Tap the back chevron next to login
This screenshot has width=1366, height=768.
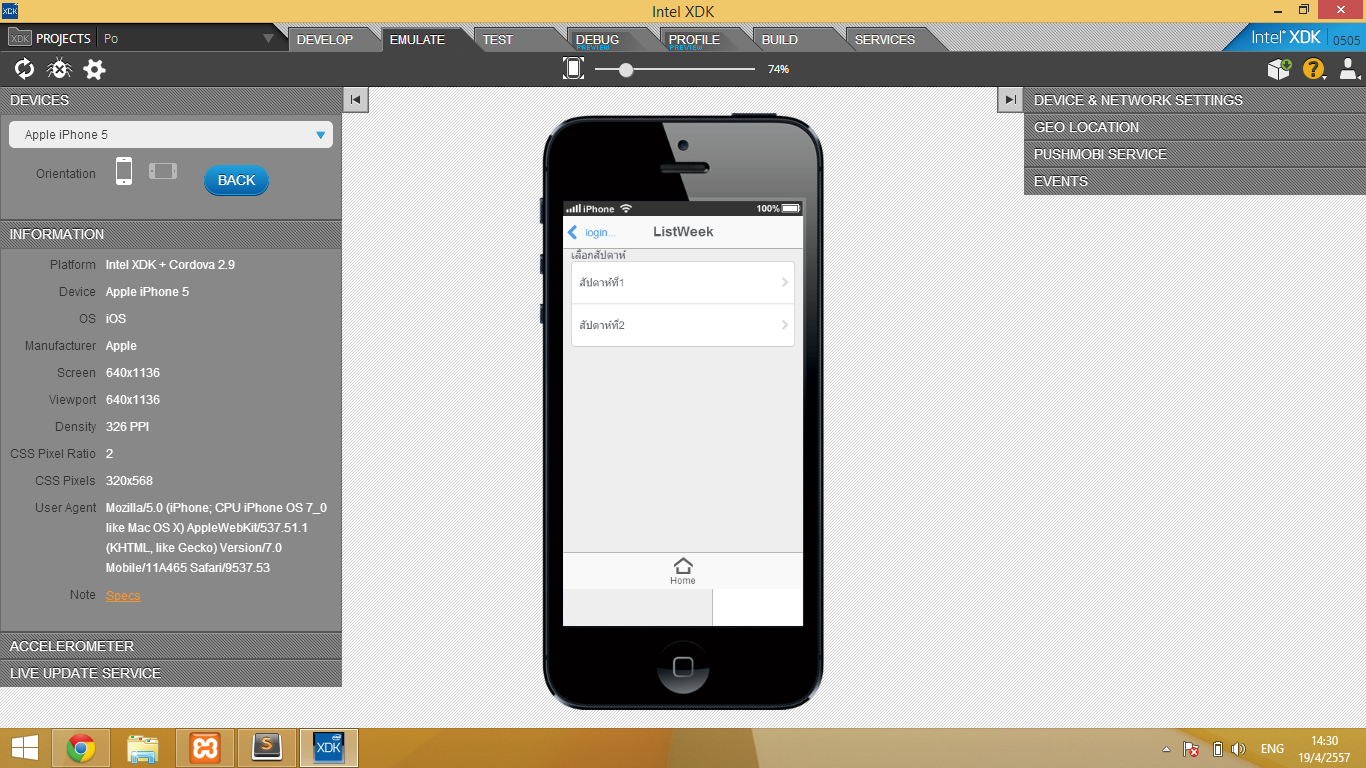(573, 232)
